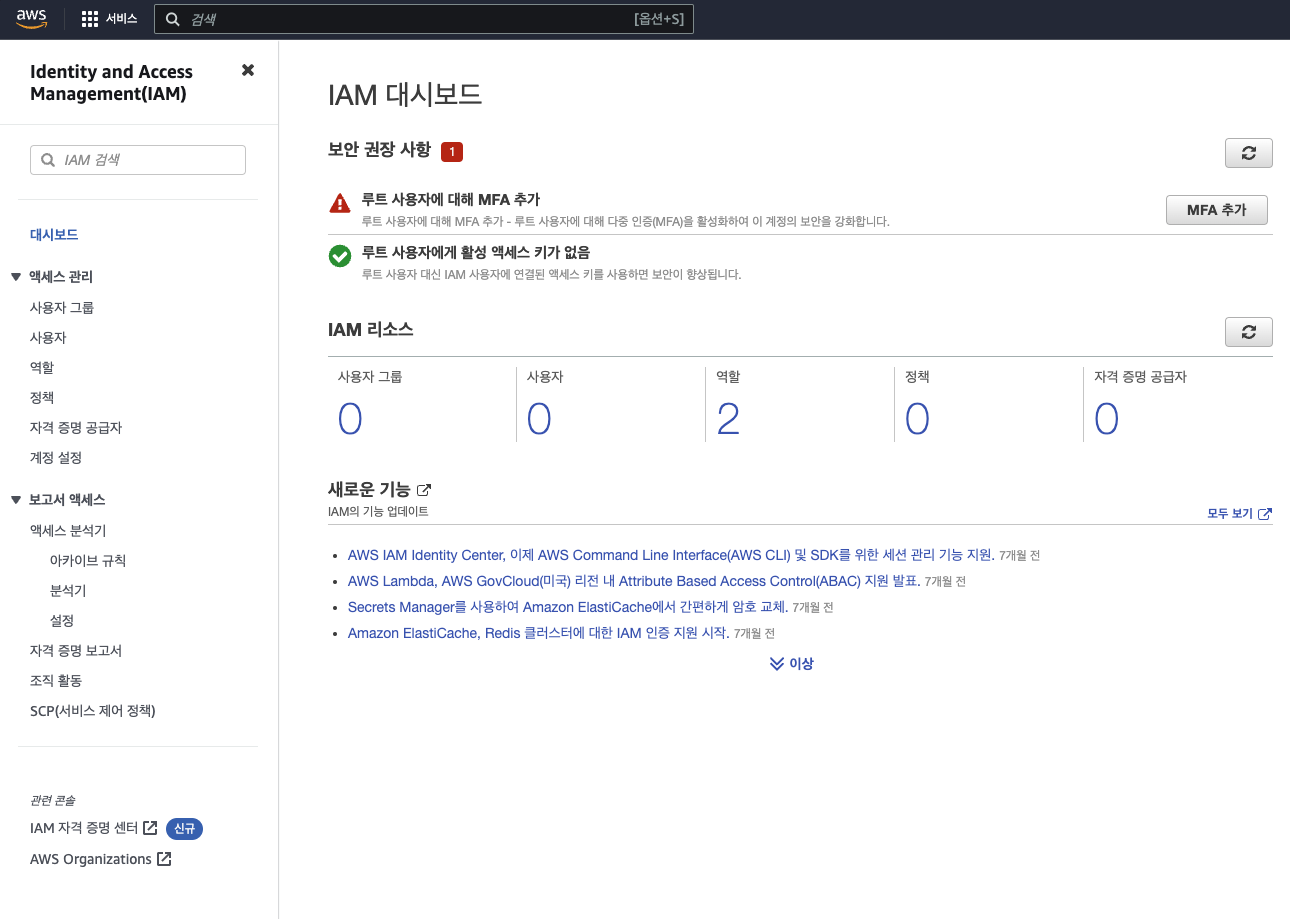1290x919 pixels.
Task: Click 루트 사용자에게 활성 액세스 키가 없음 text
Action: pyautogui.click(x=476, y=253)
